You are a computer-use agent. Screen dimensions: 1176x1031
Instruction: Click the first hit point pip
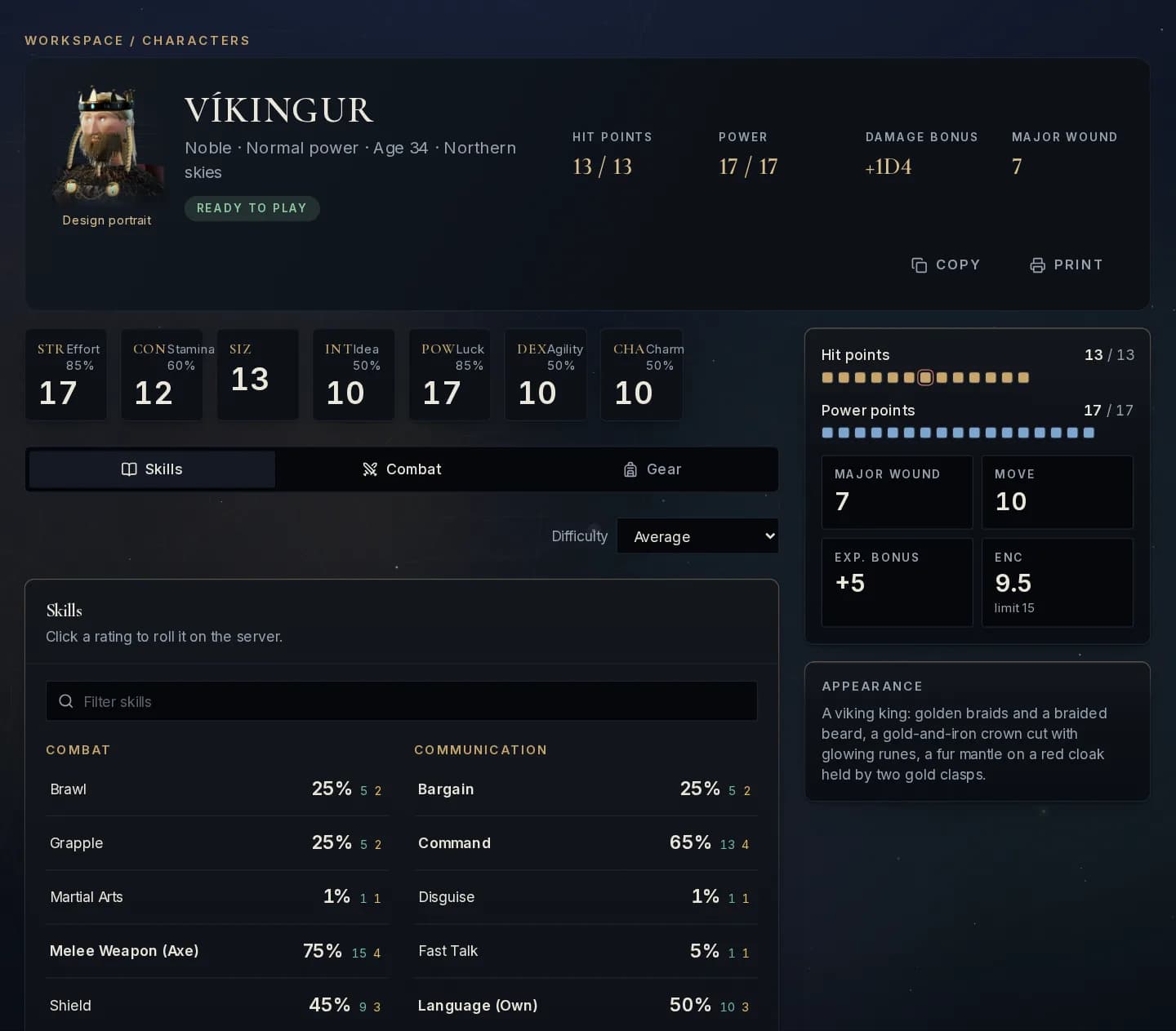[827, 377]
